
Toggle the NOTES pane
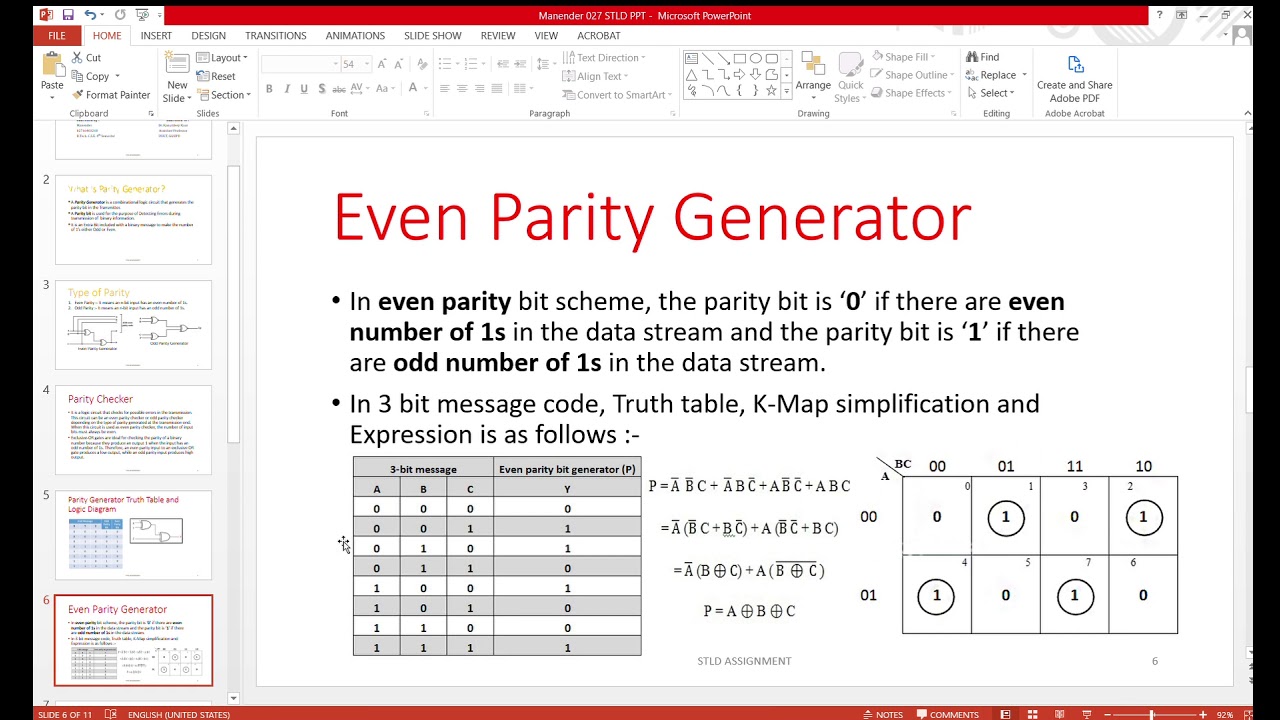[x=882, y=714]
